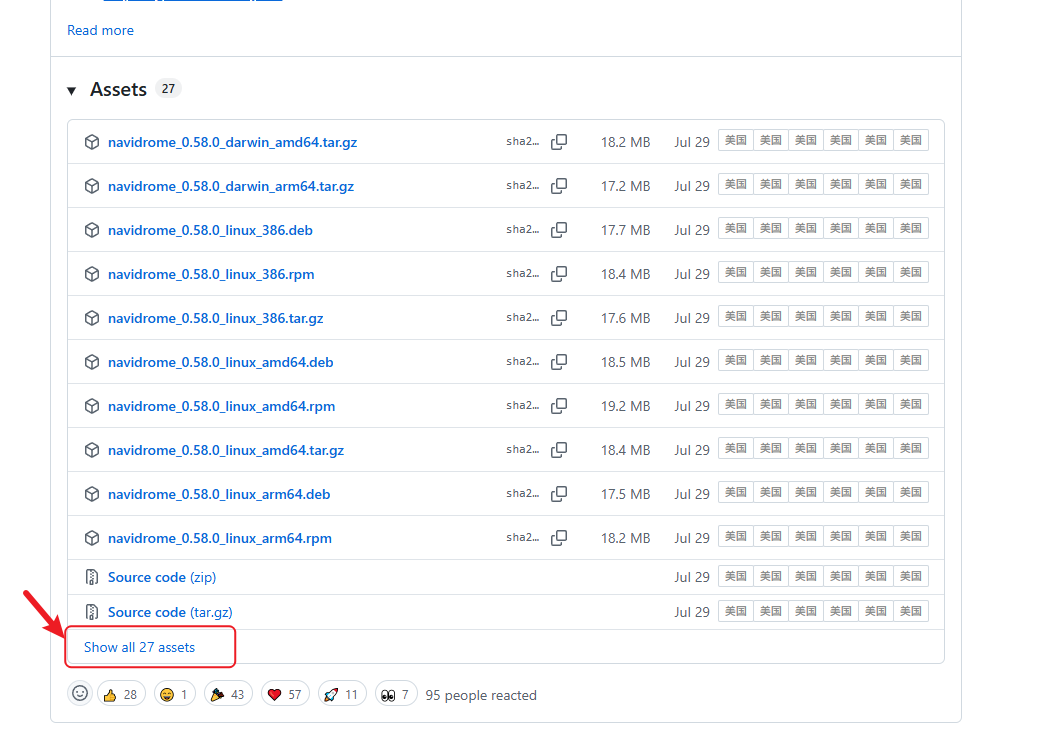Click the 18.2 MB size of darwin_amd64
This screenshot has width=1064, height=744.
coord(625,142)
